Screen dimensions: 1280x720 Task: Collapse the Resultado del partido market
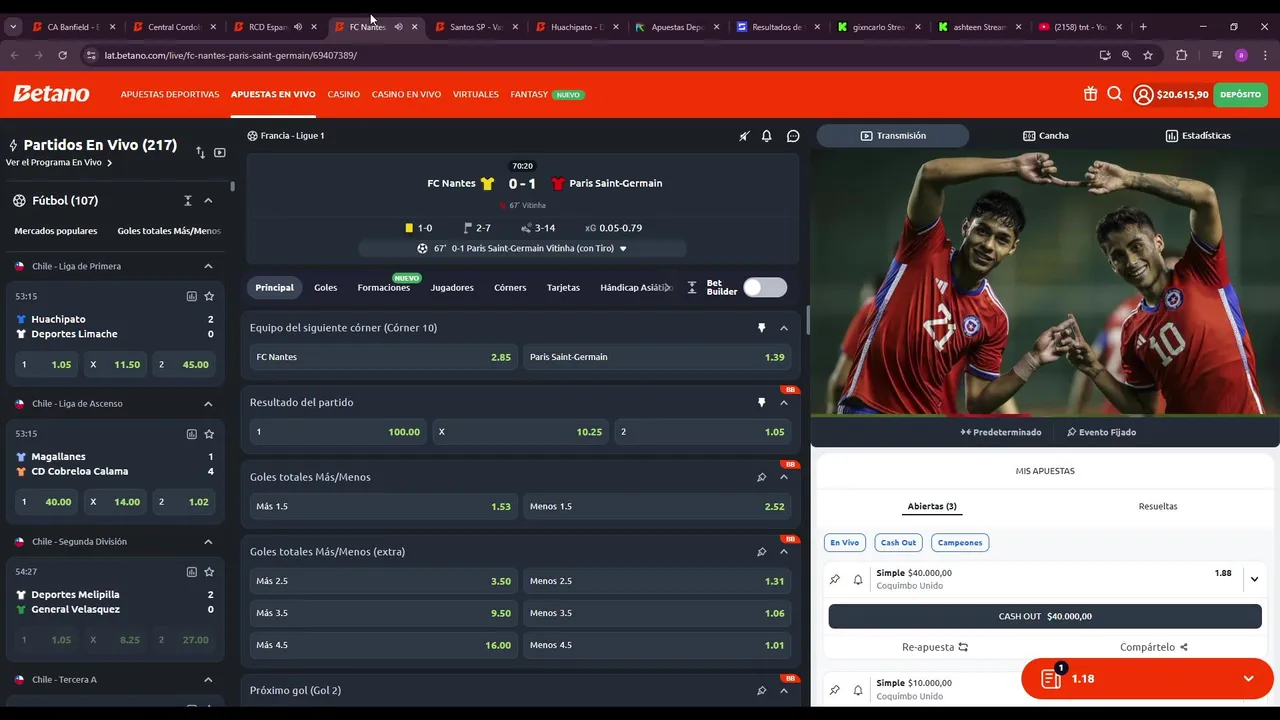tap(784, 403)
